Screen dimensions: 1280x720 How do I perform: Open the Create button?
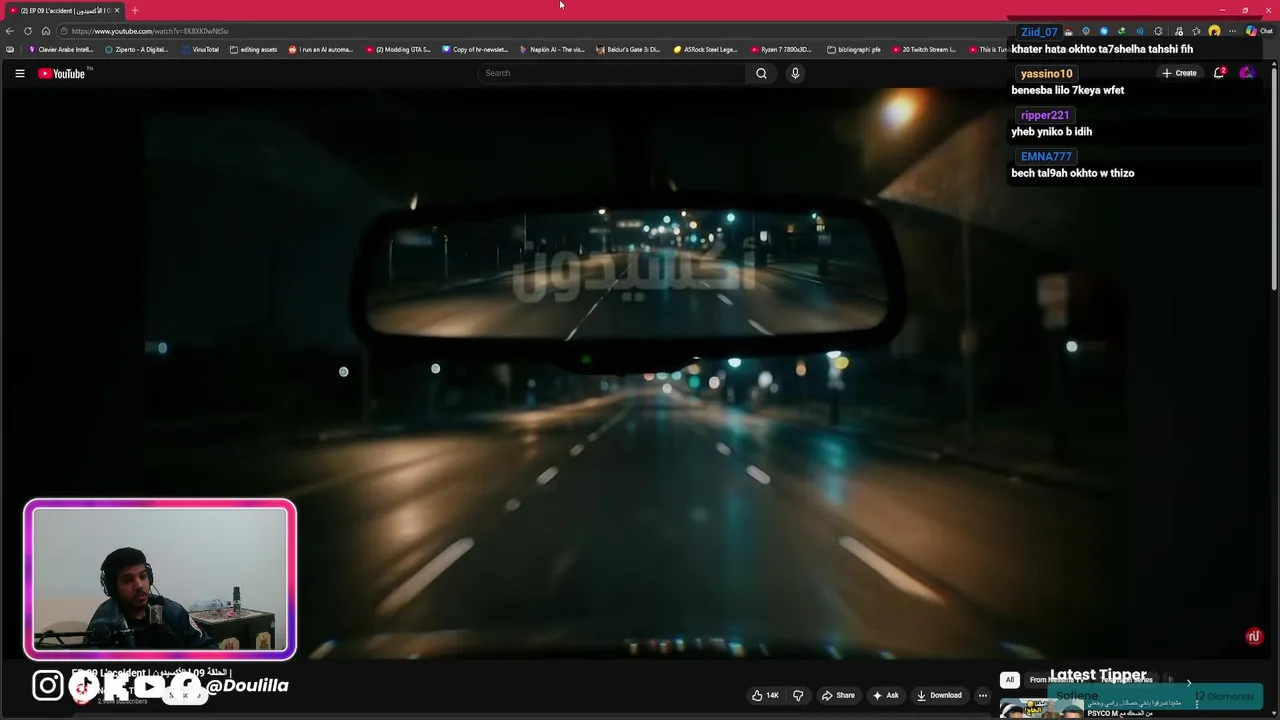tap(1179, 73)
